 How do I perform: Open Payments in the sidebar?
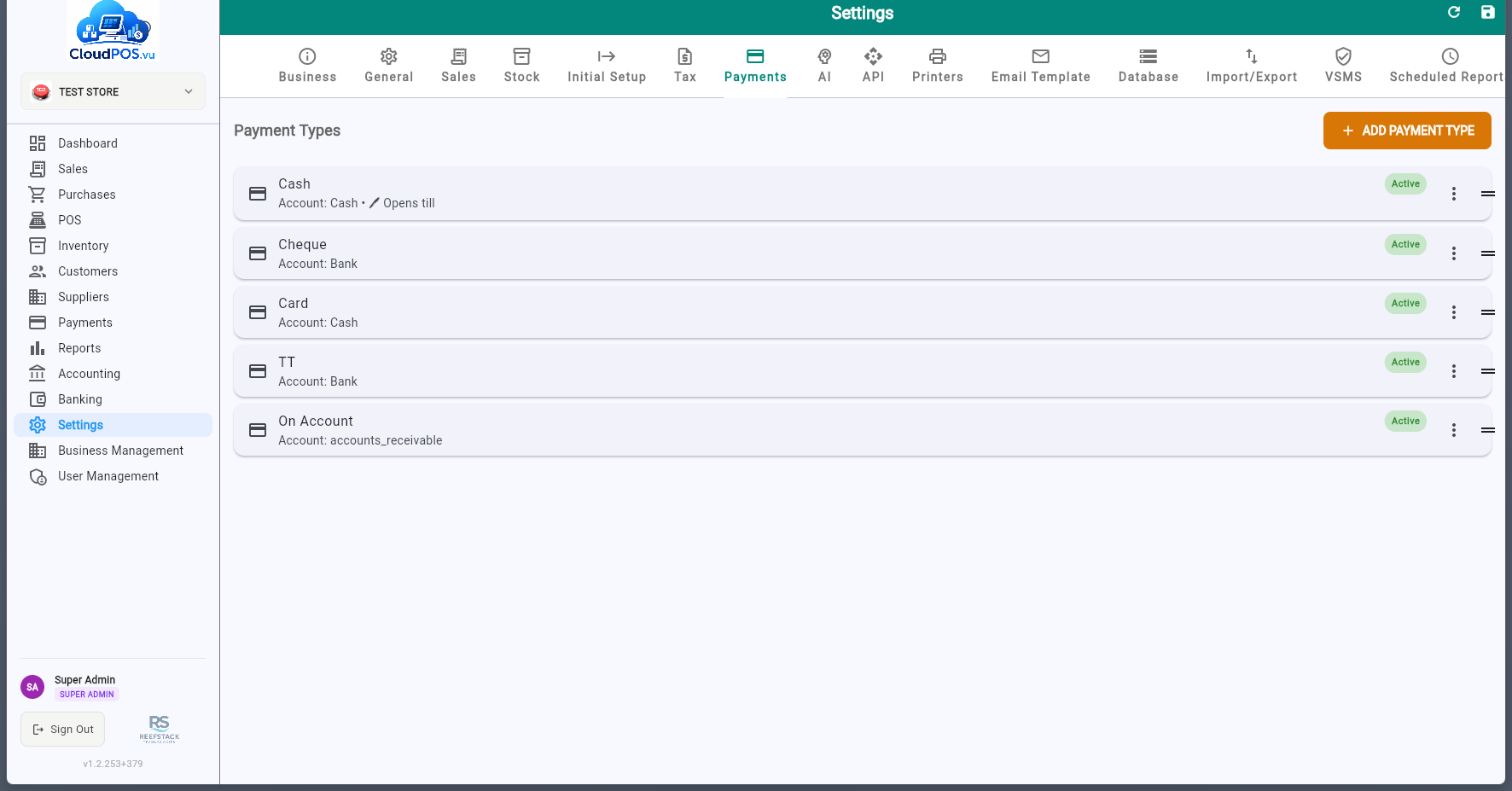113,323
